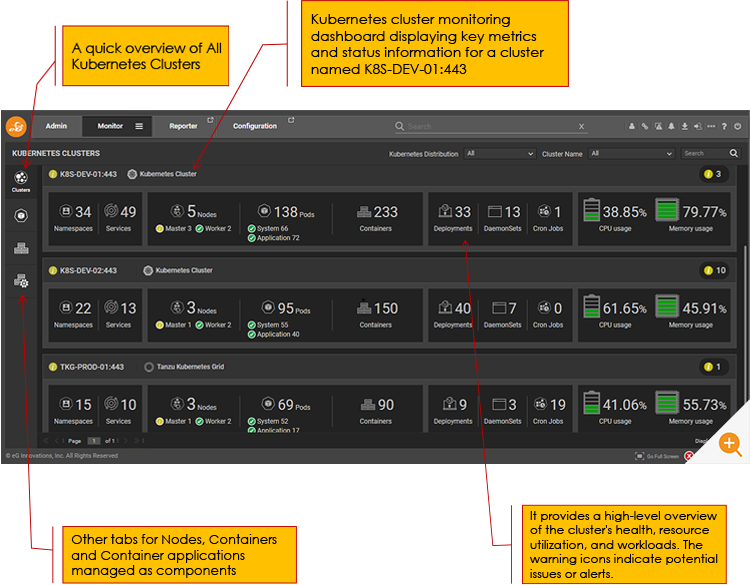Click 49 Services in K8S-DEV-01
The height and width of the screenshot is (585, 750).
120,218
